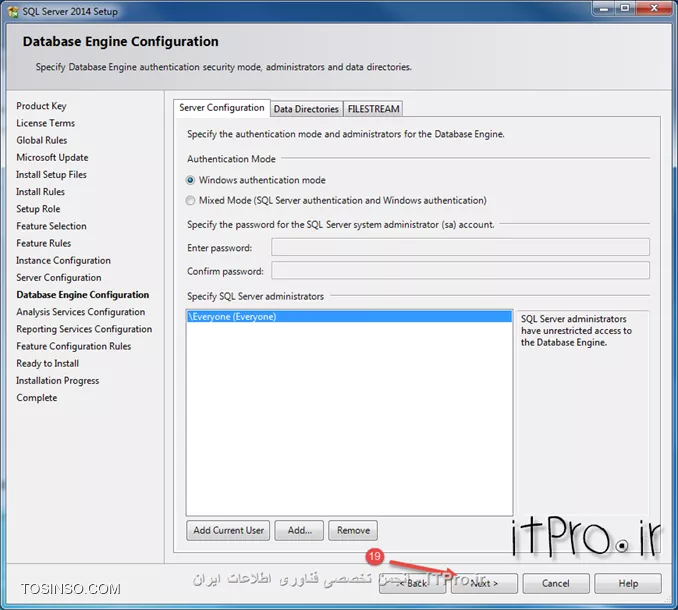
Task: Click the Complete step
Action: click(37, 398)
